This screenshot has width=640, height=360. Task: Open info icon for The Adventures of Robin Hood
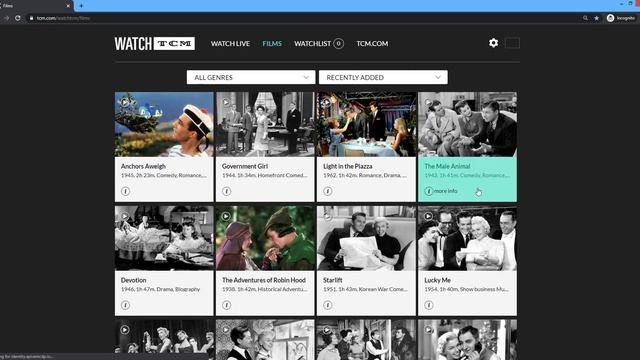[227, 305]
